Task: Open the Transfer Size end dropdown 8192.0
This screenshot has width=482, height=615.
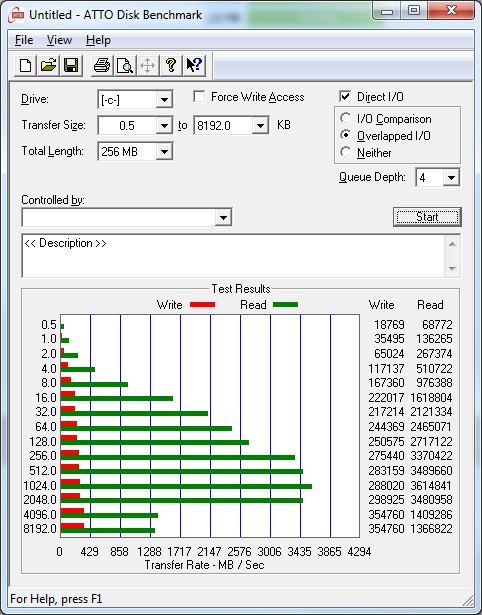Action: point(260,126)
